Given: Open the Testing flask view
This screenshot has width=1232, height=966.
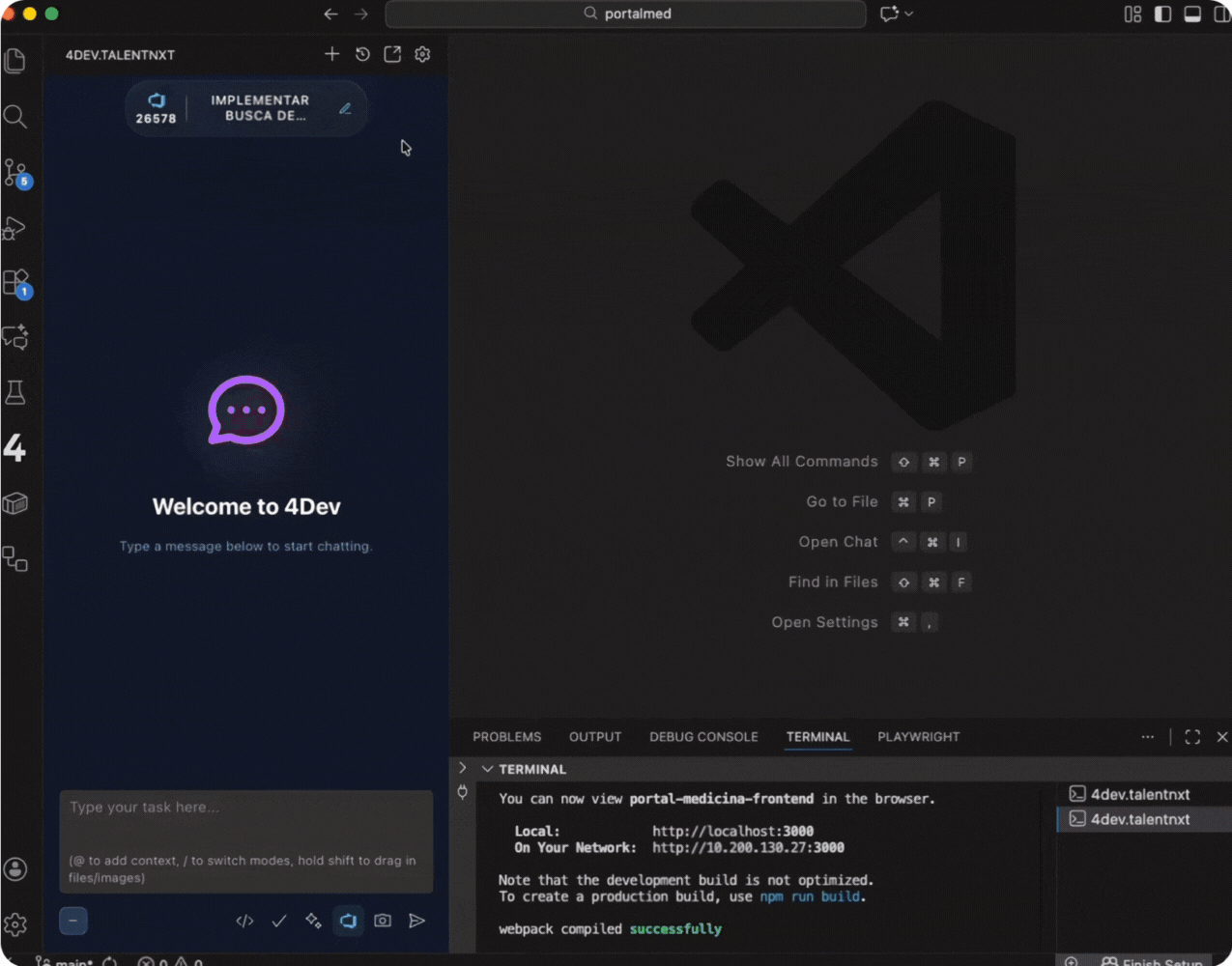Looking at the screenshot, I should [15, 392].
